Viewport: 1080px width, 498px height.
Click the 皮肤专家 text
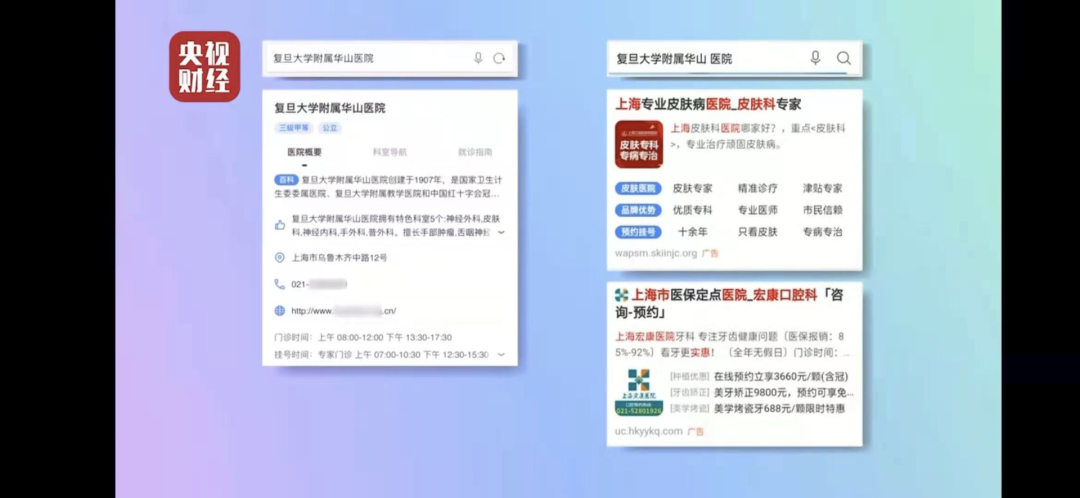(x=693, y=188)
